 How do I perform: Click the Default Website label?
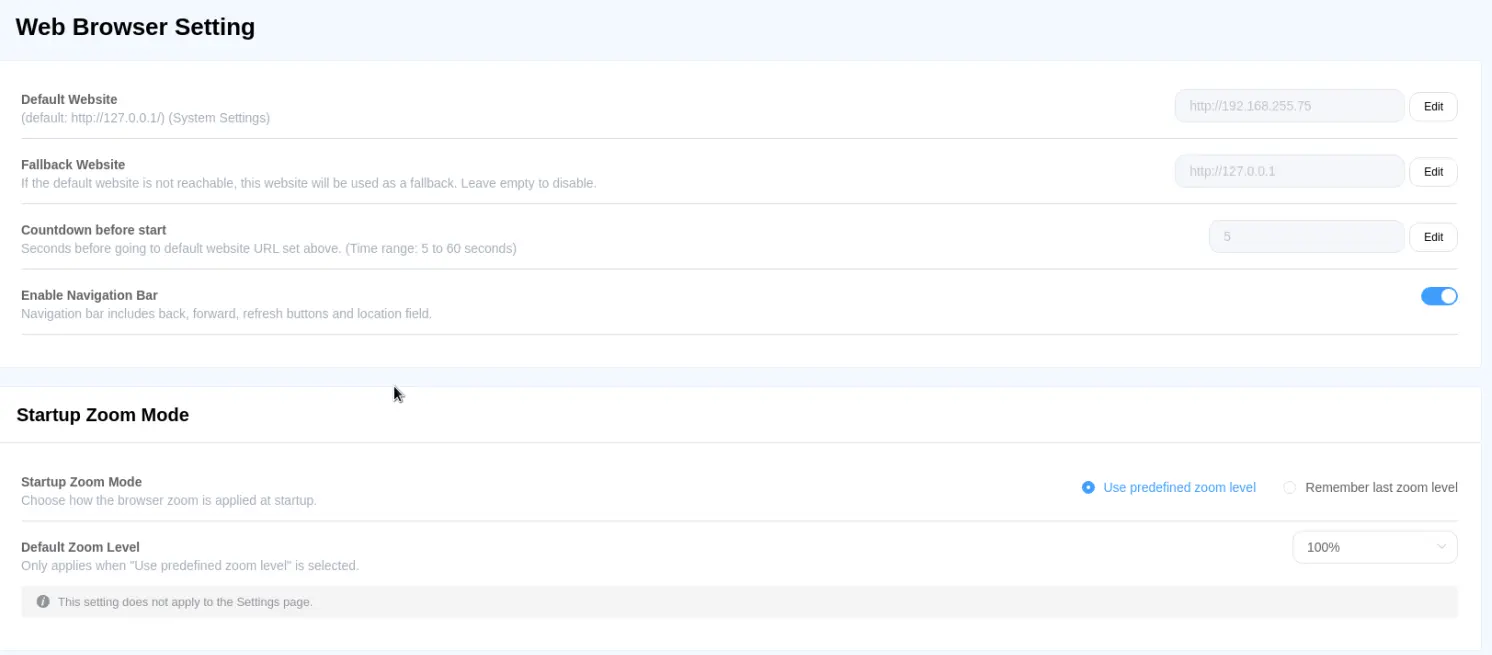69,100
